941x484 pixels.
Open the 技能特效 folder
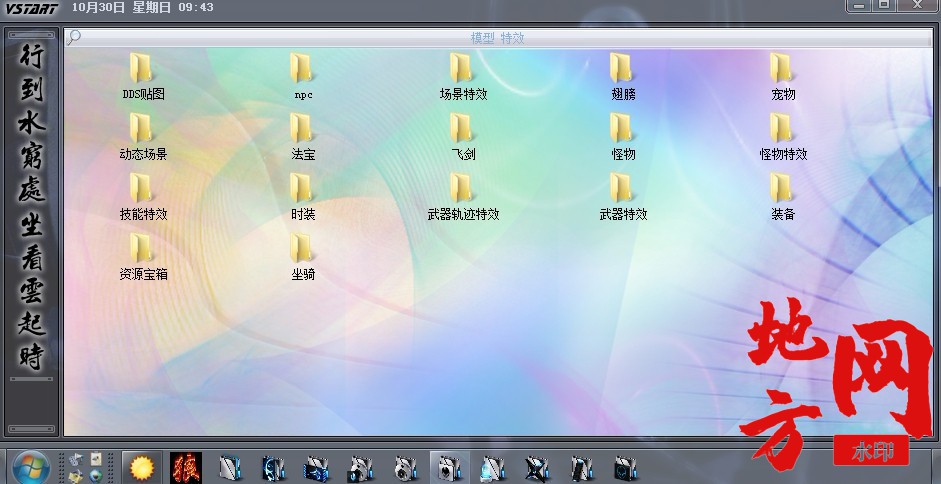pyautogui.click(x=143, y=196)
